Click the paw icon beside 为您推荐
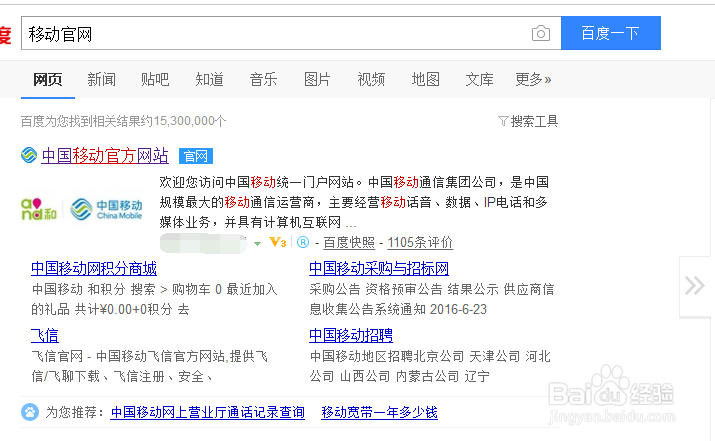 30,412
